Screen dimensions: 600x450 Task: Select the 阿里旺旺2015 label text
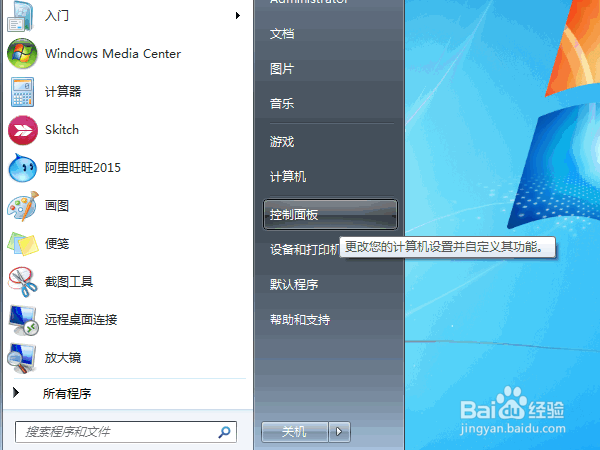pos(83,168)
